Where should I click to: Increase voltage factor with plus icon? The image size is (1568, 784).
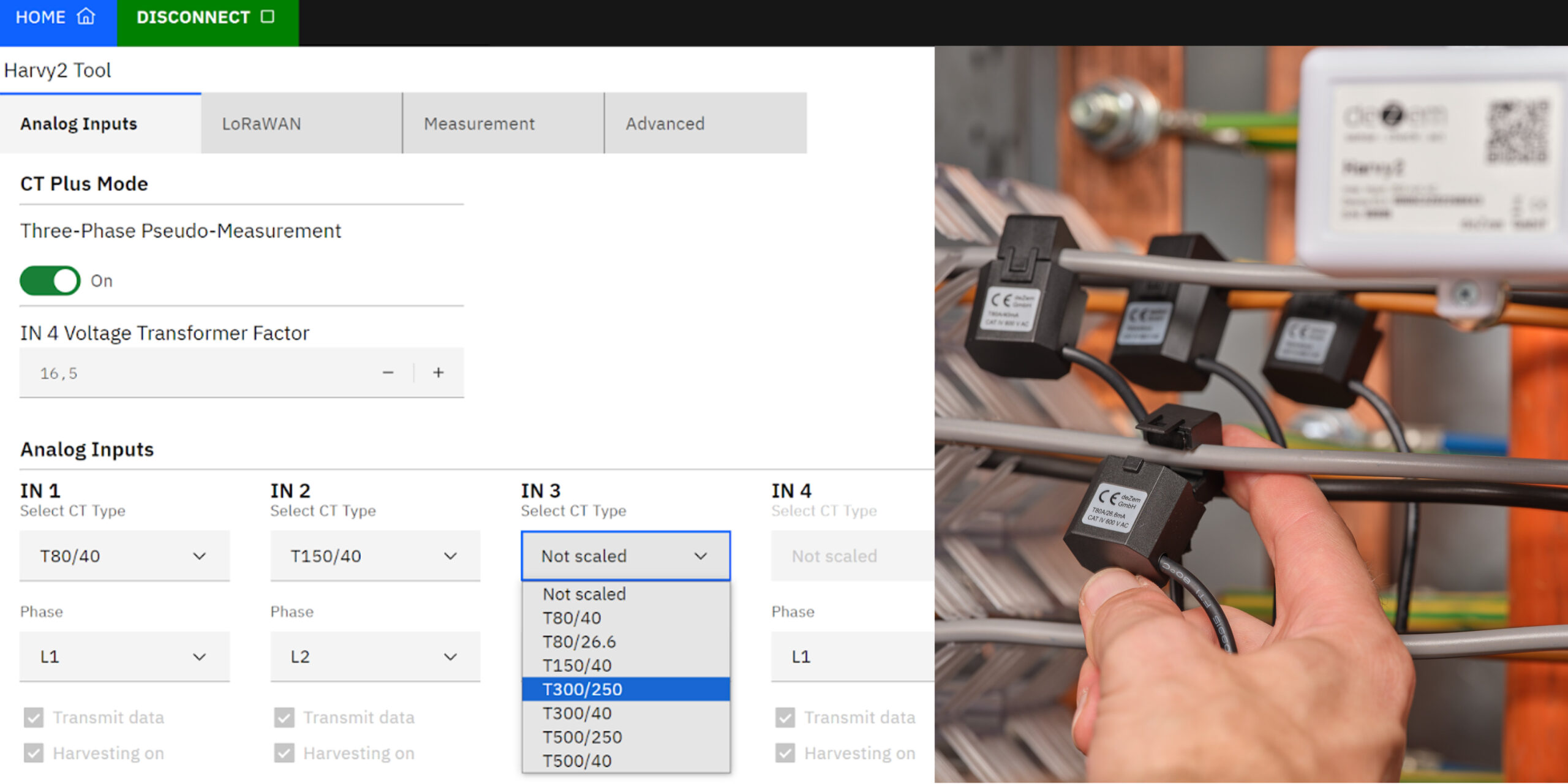click(439, 372)
